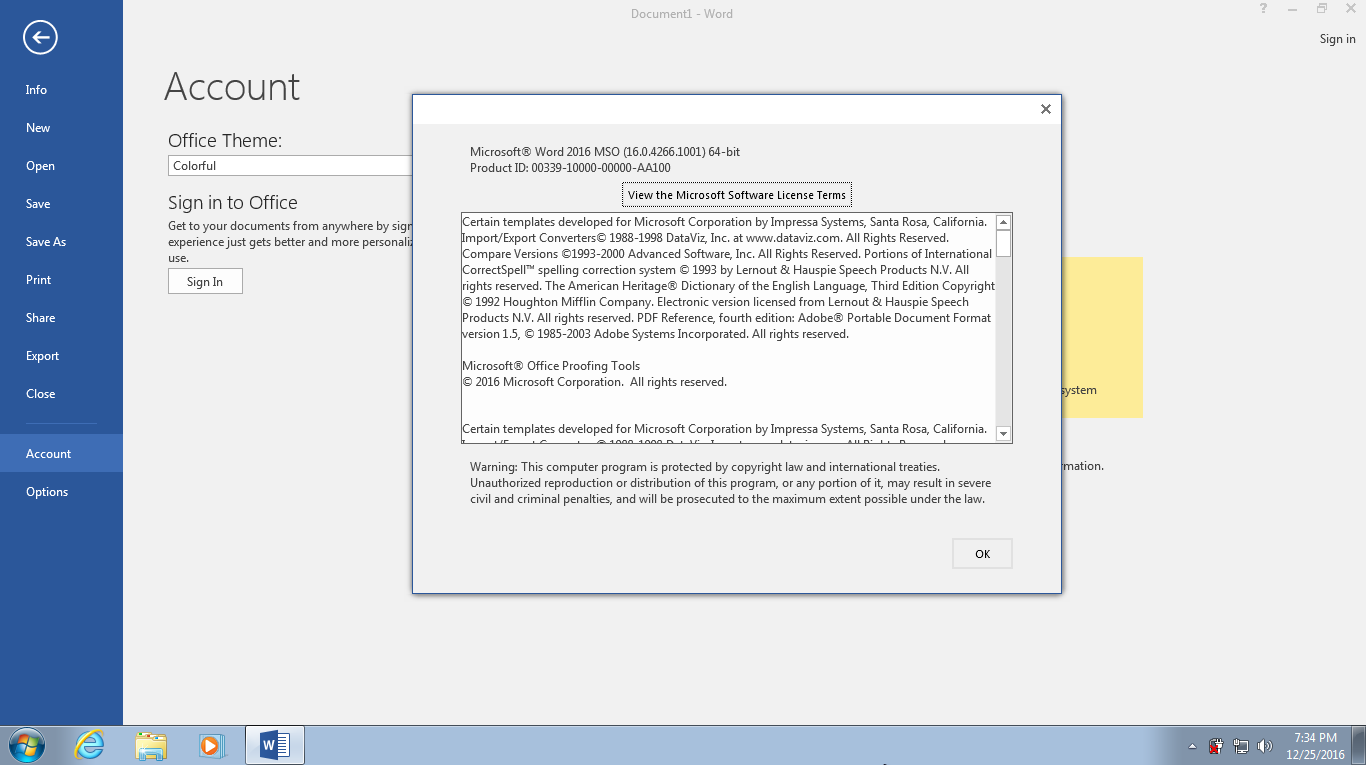The image size is (1366, 765).
Task: Open the New backstage tab
Action: tap(61, 128)
